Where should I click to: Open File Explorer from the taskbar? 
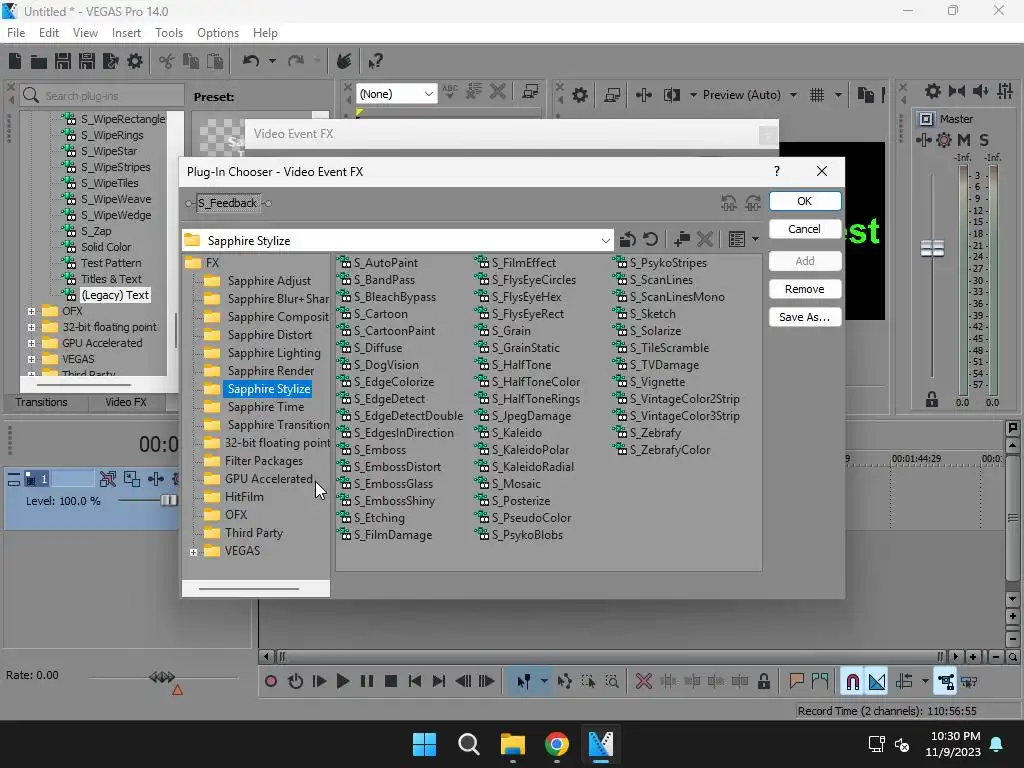click(513, 744)
